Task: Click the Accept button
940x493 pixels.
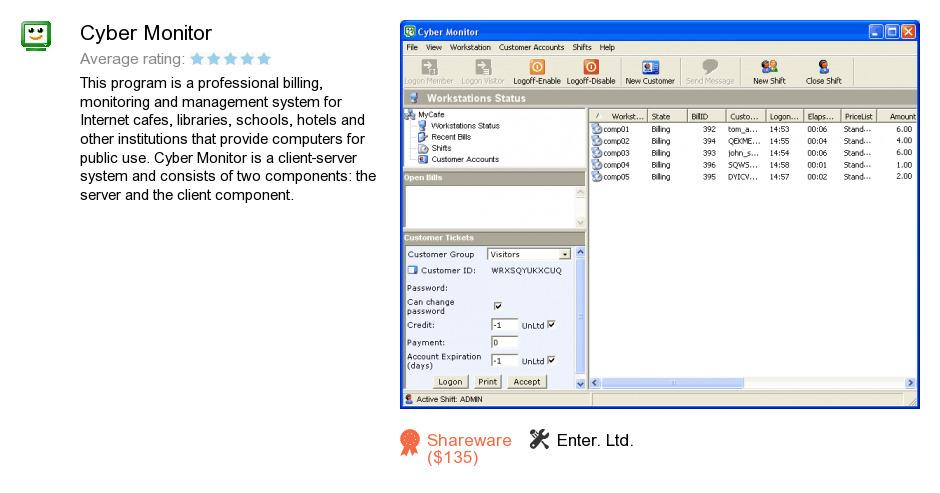Action: click(x=527, y=381)
